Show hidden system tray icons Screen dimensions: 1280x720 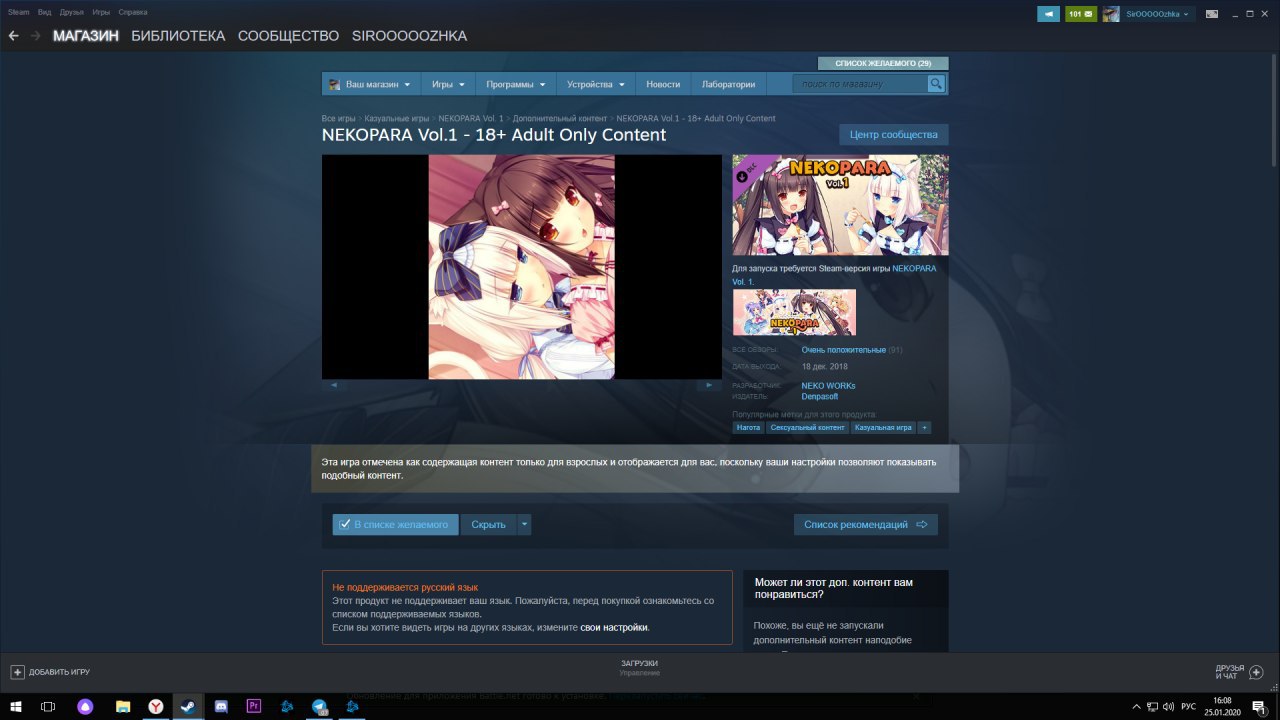point(1135,706)
